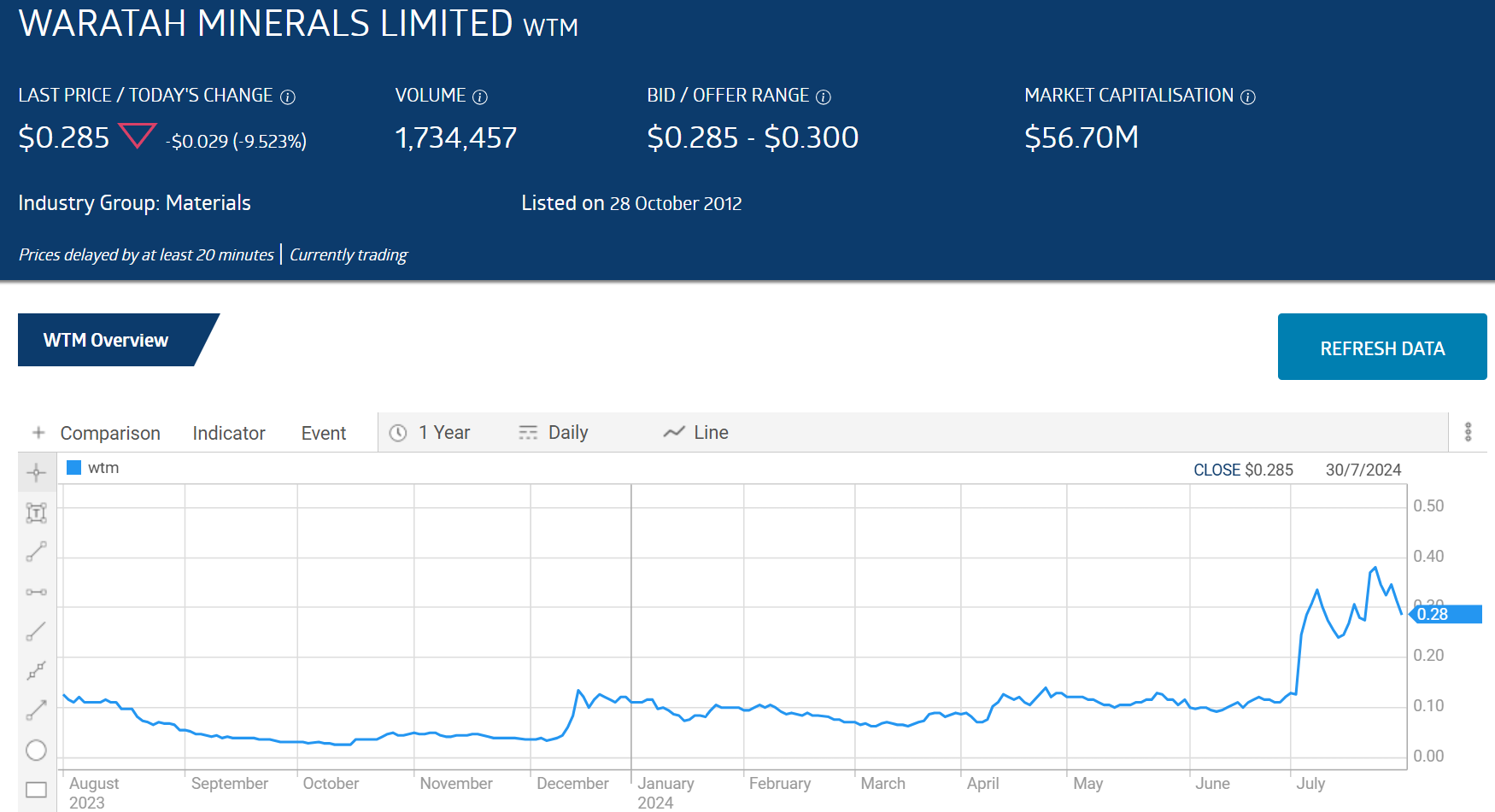The width and height of the screenshot is (1495, 812).
Task: Switch to the WTM Overview tab
Action: [107, 340]
